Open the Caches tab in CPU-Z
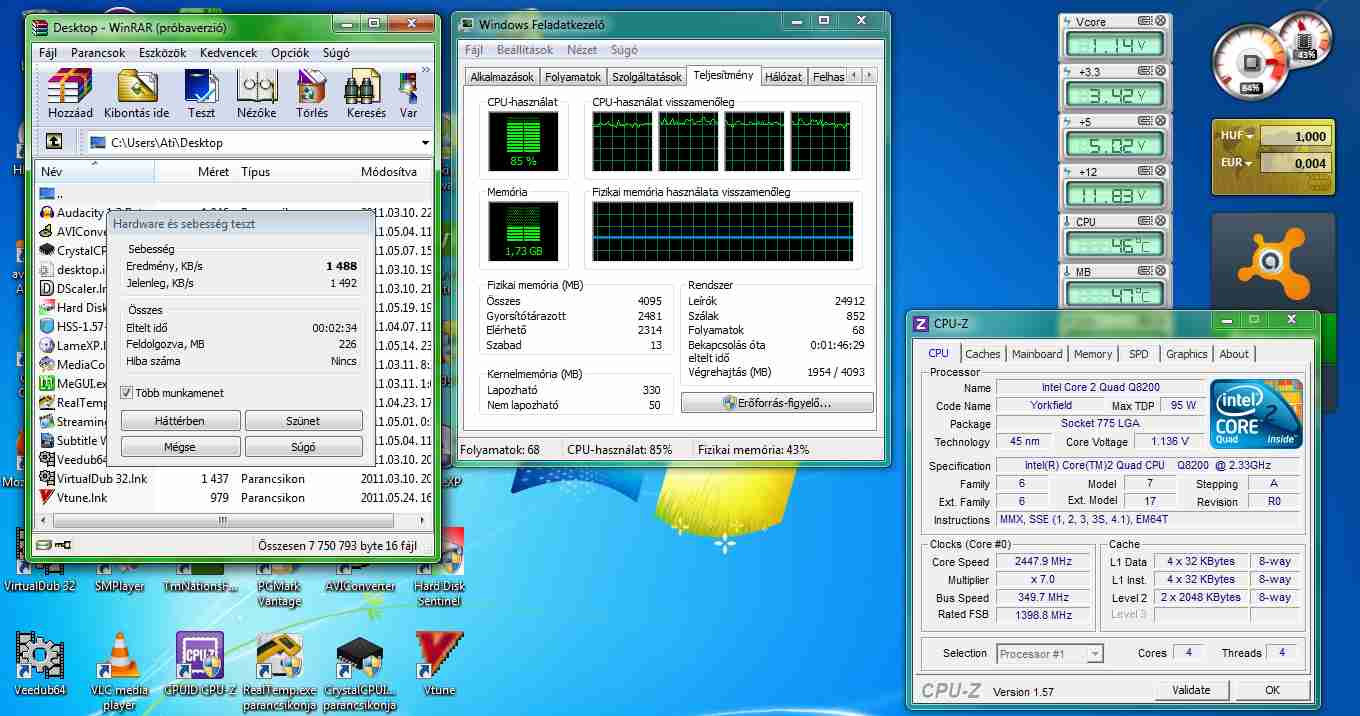 983,354
